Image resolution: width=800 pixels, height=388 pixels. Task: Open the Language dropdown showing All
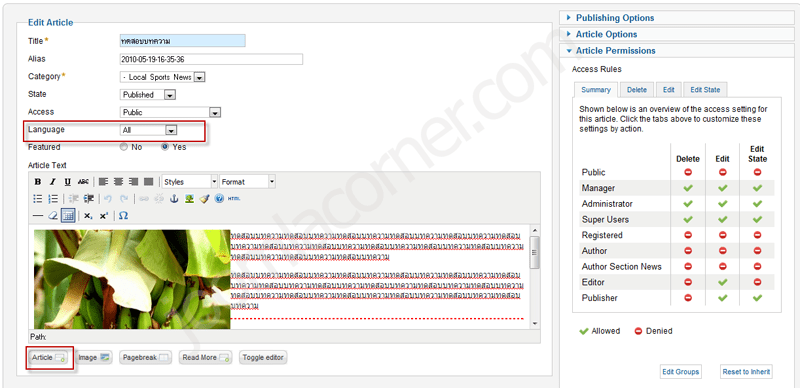pyautogui.click(x=148, y=130)
